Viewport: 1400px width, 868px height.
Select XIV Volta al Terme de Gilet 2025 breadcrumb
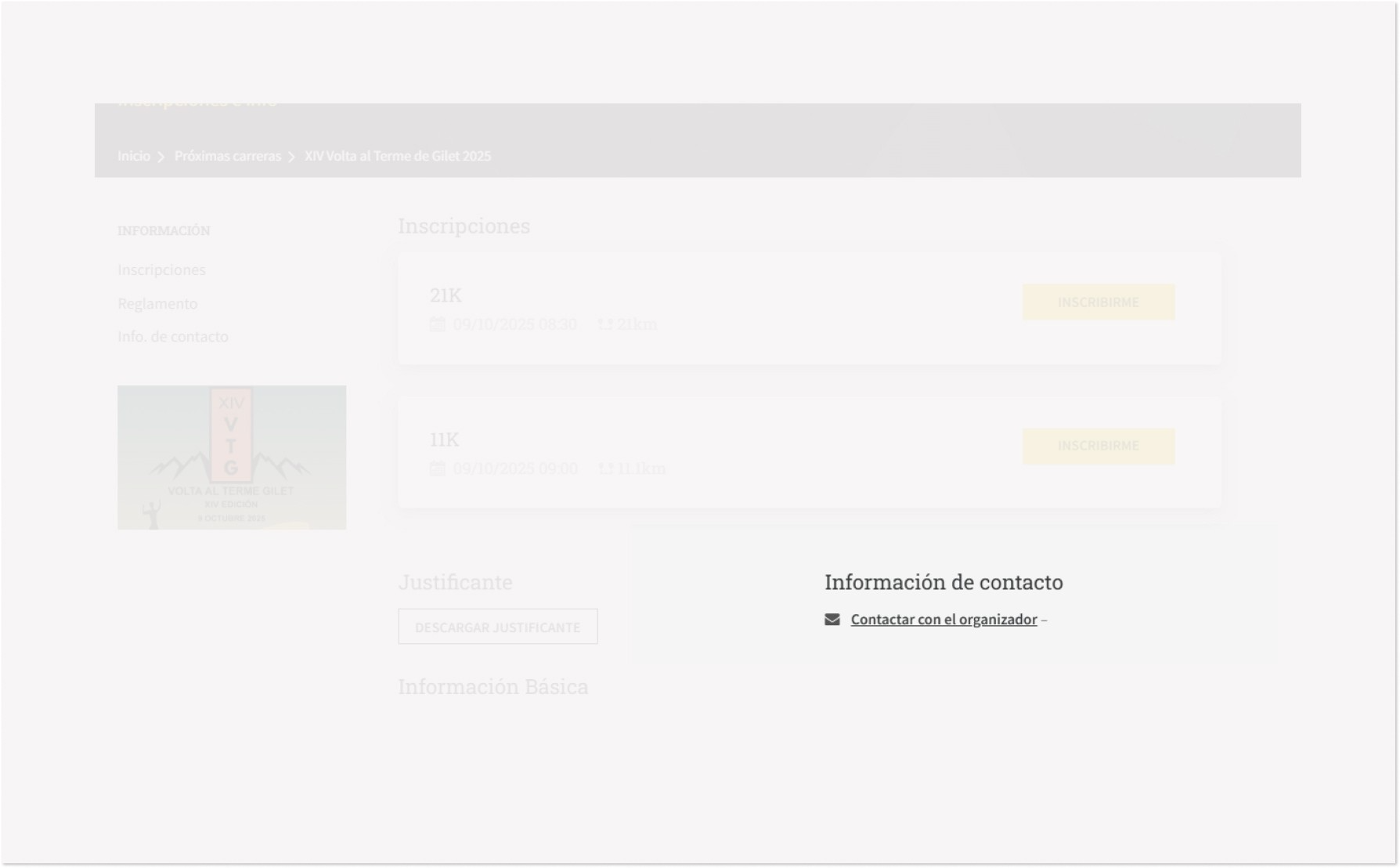[398, 156]
